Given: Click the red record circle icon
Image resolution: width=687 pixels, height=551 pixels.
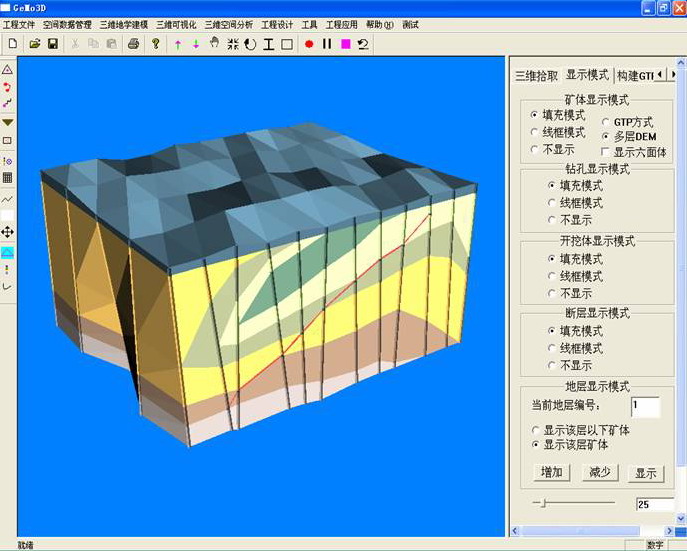Looking at the screenshot, I should (x=309, y=44).
